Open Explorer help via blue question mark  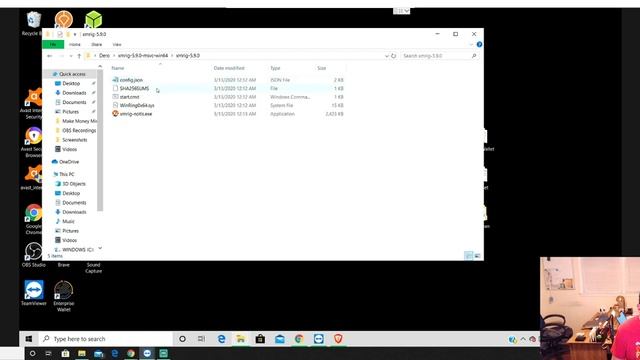coord(479,44)
